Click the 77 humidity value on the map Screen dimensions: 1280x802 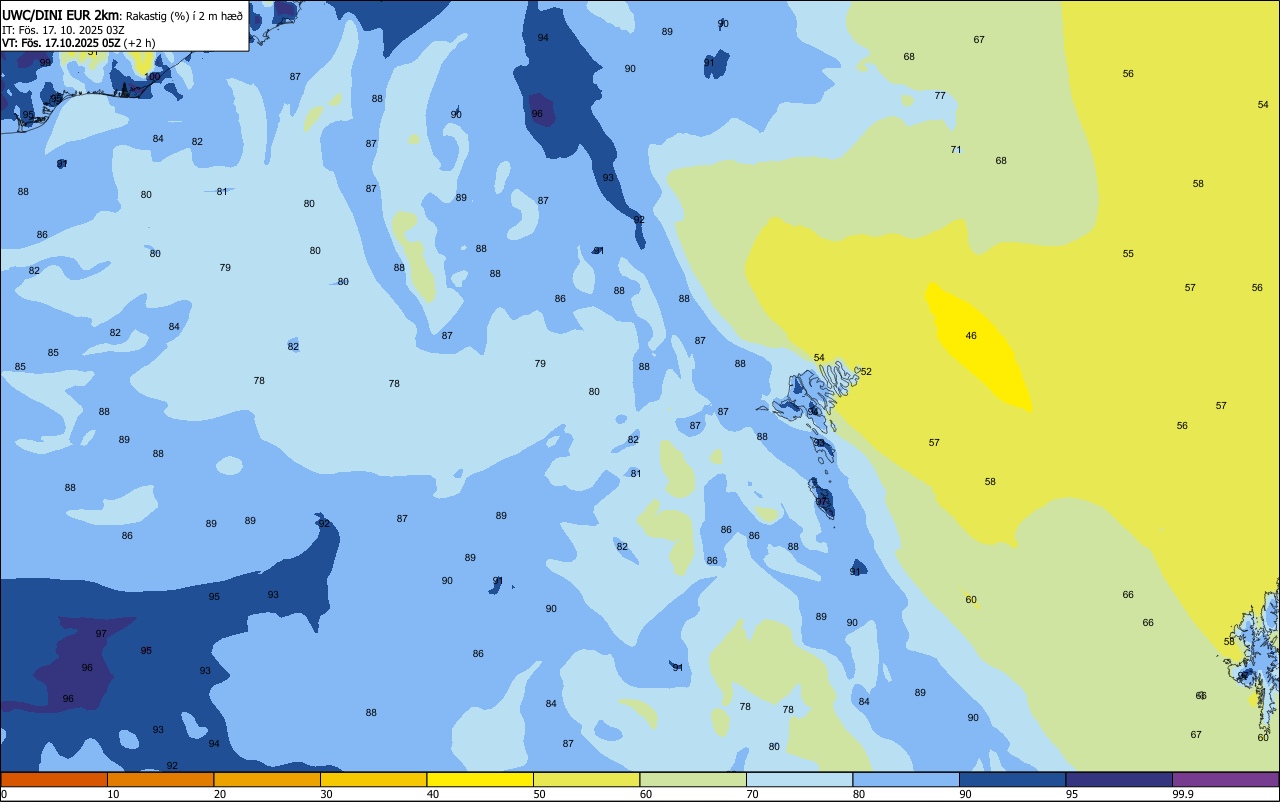coord(940,96)
